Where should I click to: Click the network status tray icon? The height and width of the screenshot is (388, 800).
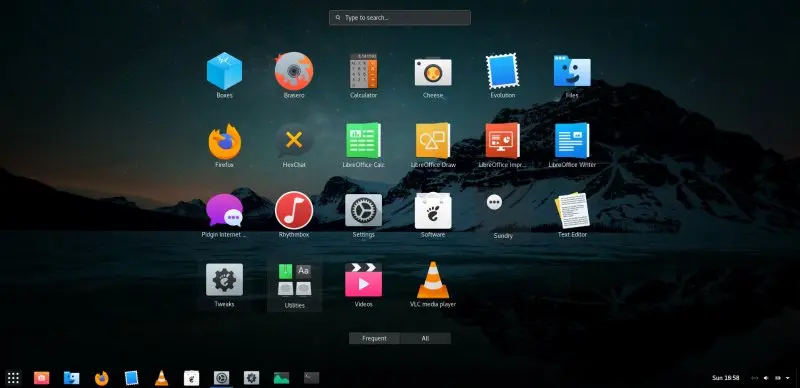755,378
